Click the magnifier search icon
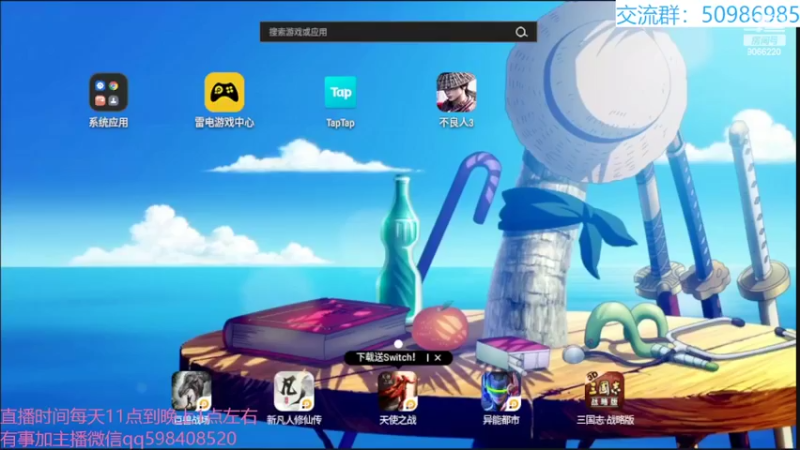 pos(521,32)
